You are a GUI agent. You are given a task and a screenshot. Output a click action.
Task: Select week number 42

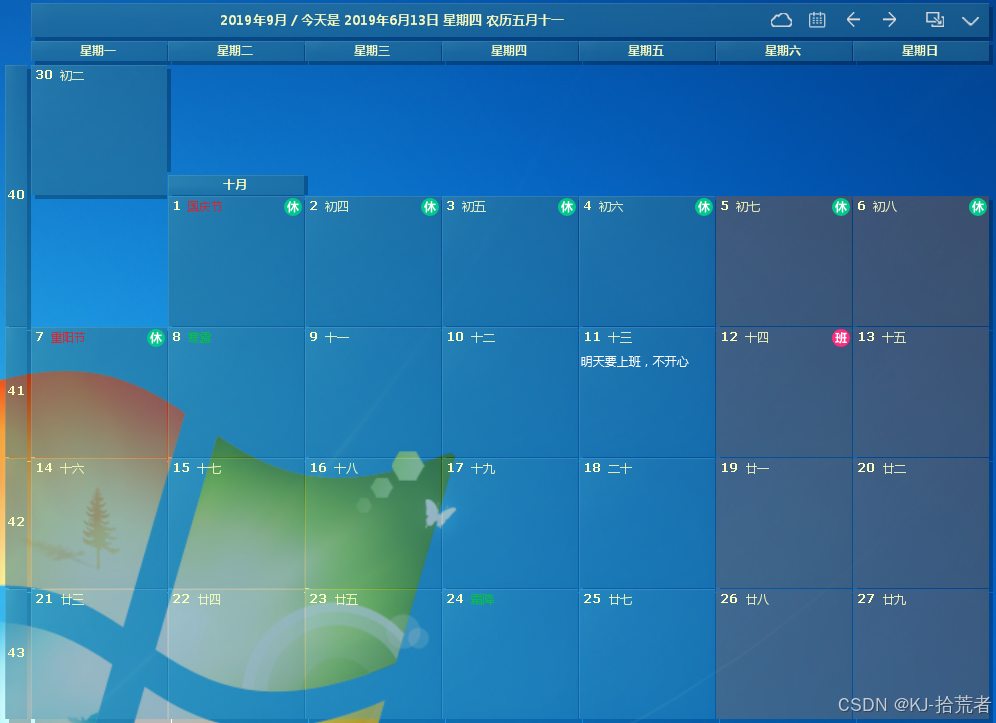17,522
